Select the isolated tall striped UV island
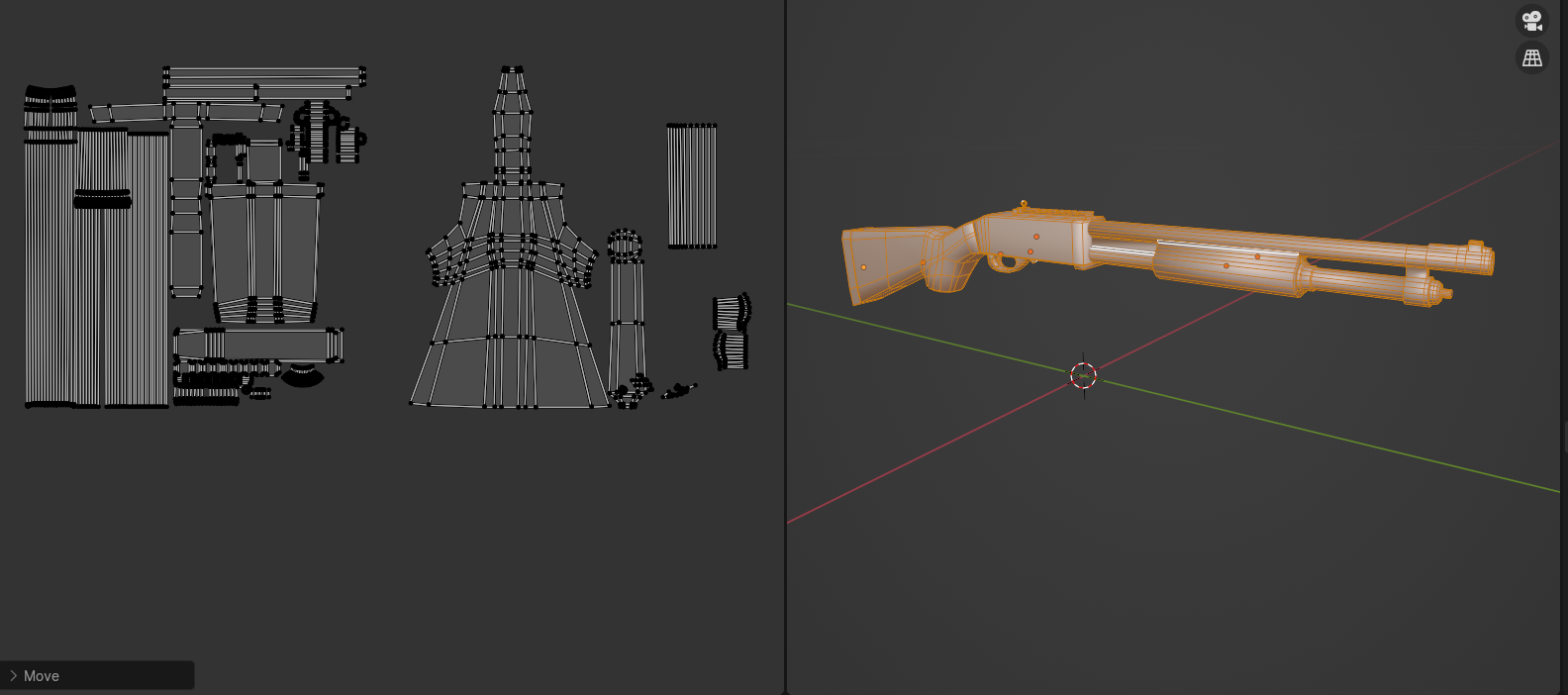This screenshot has height=695, width=1568. (x=691, y=186)
